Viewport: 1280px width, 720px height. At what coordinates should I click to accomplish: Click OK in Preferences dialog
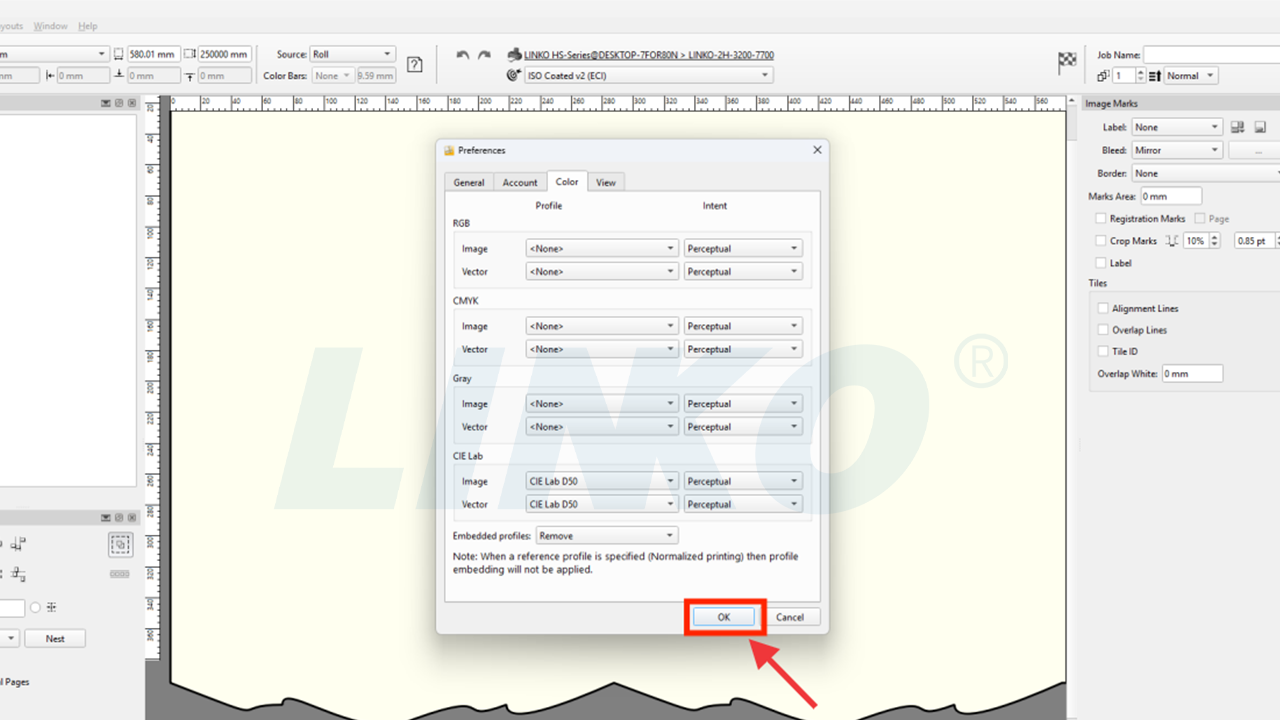[724, 617]
